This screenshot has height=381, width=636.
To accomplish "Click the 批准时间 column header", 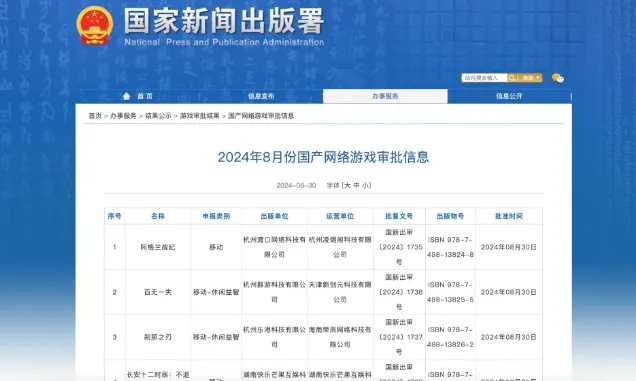I will pyautogui.click(x=509, y=216).
